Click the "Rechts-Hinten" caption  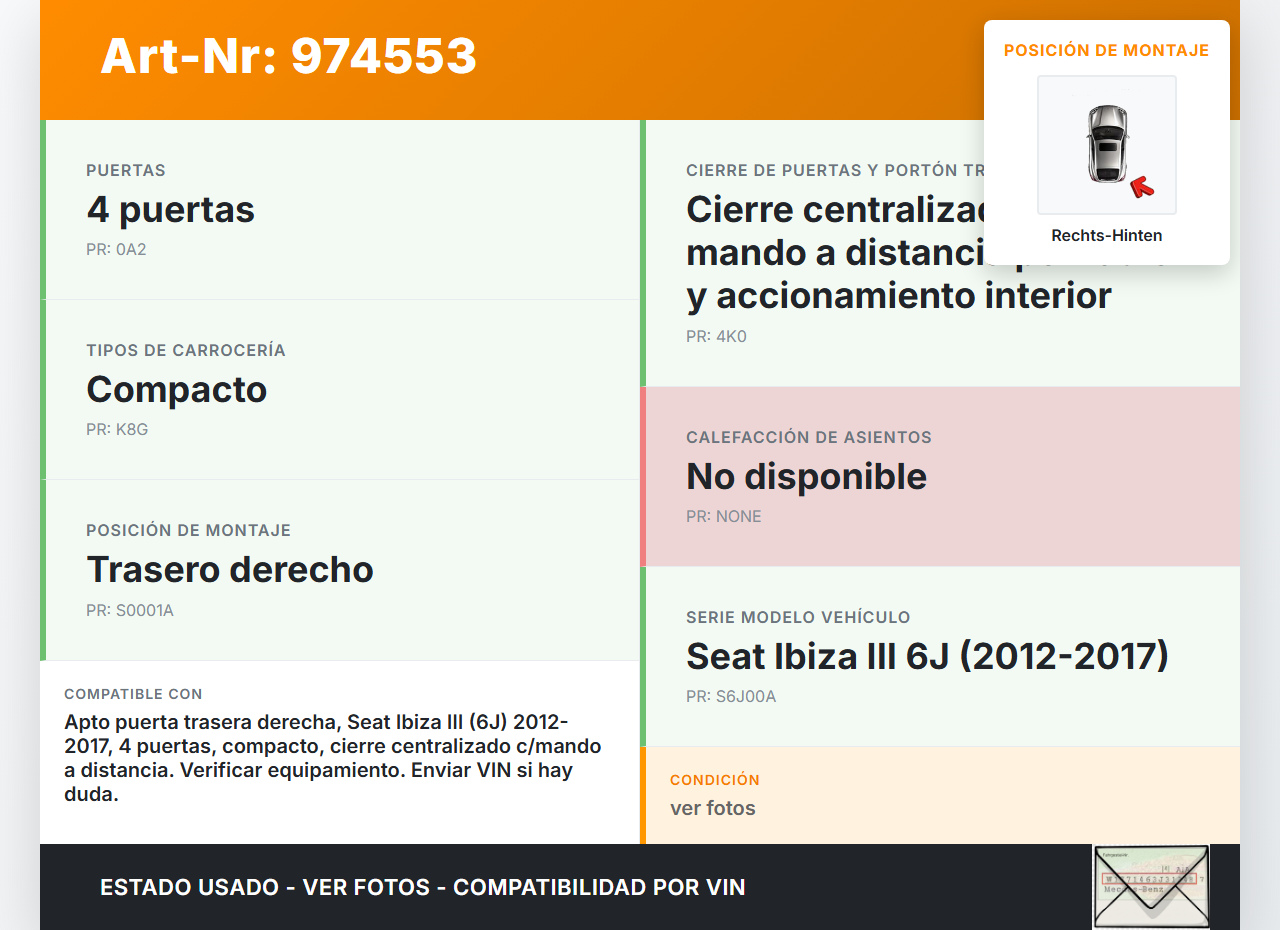pyautogui.click(x=1107, y=236)
